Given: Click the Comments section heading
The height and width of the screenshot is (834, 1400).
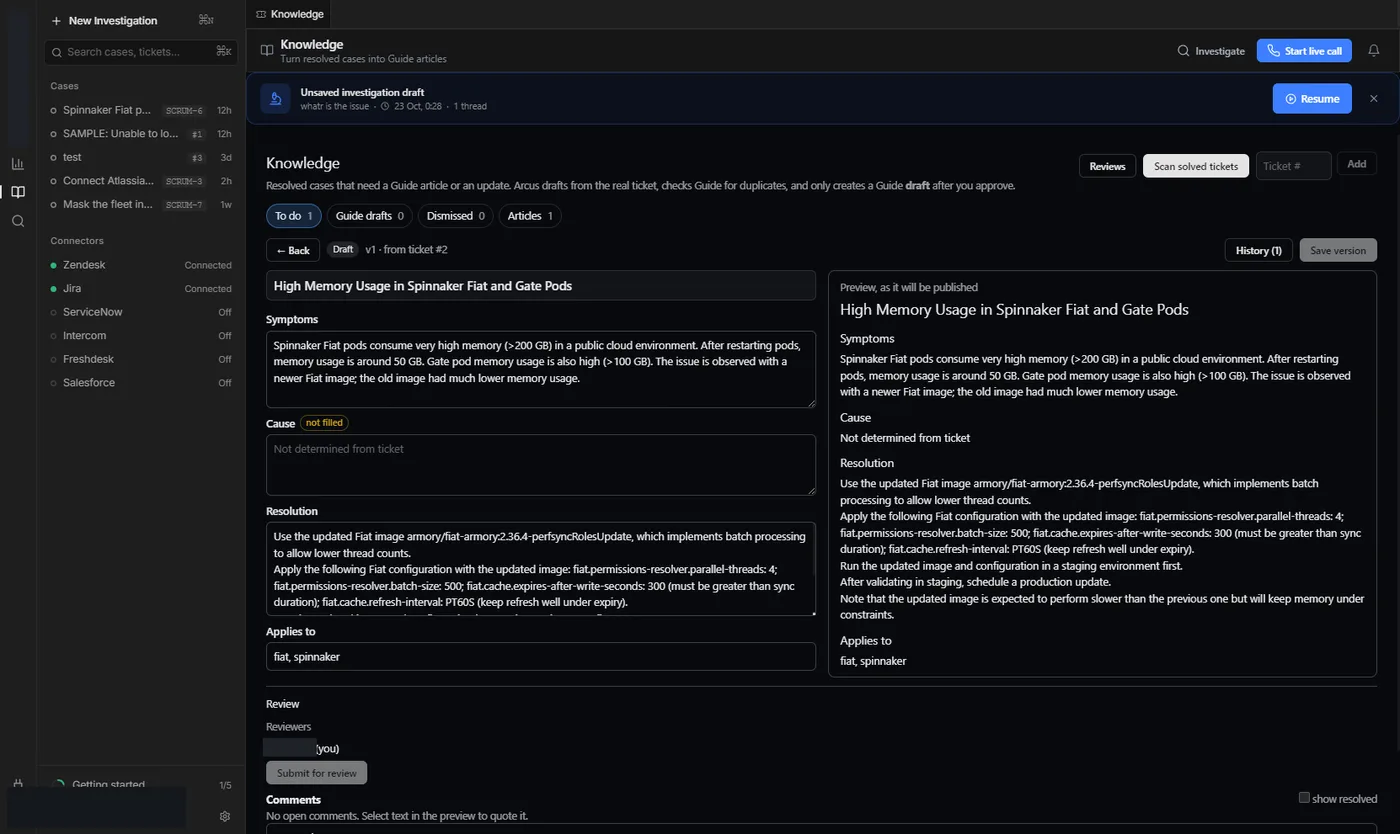Looking at the screenshot, I should click(x=293, y=800).
